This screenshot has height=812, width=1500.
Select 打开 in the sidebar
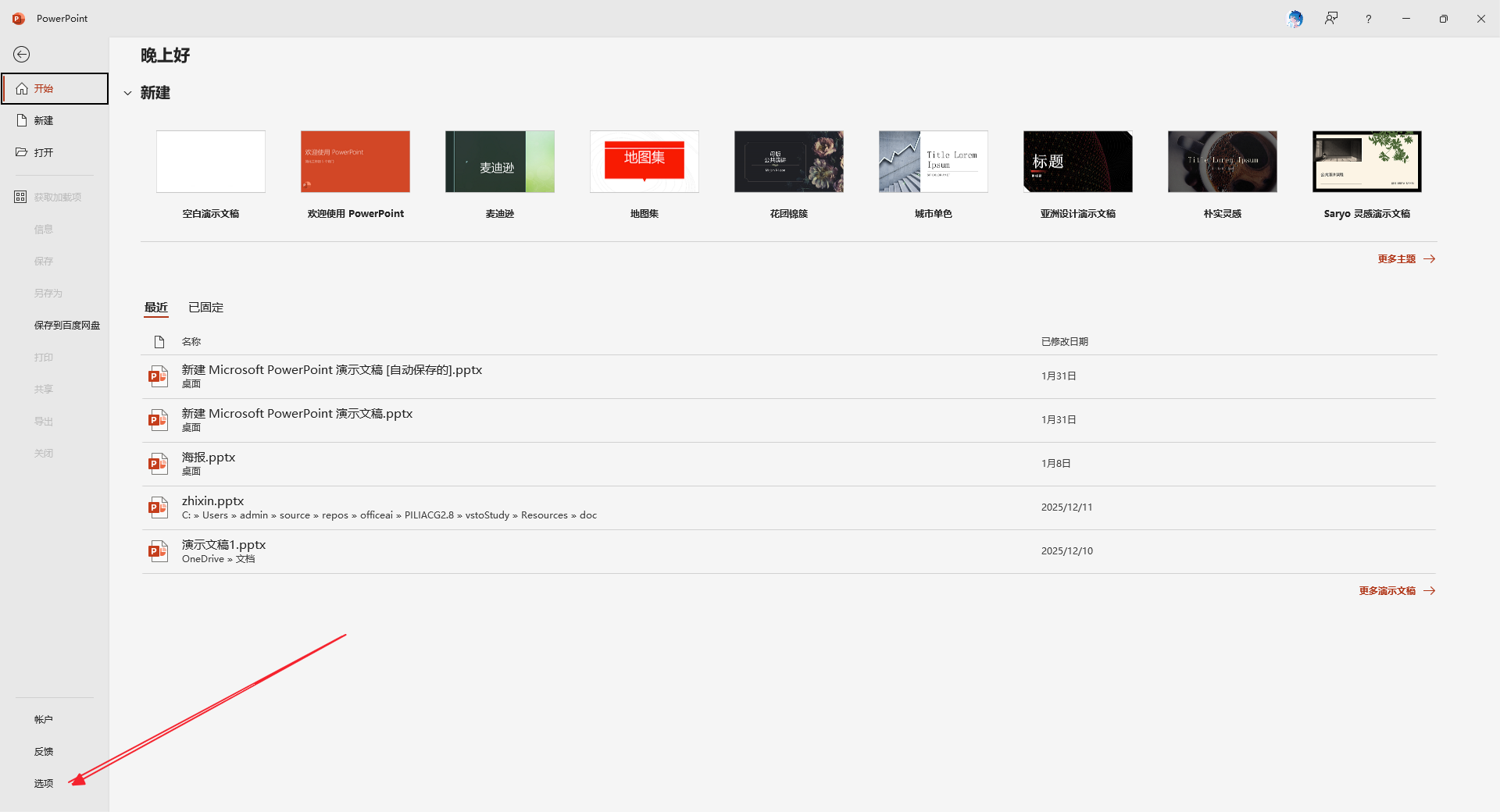pos(55,152)
